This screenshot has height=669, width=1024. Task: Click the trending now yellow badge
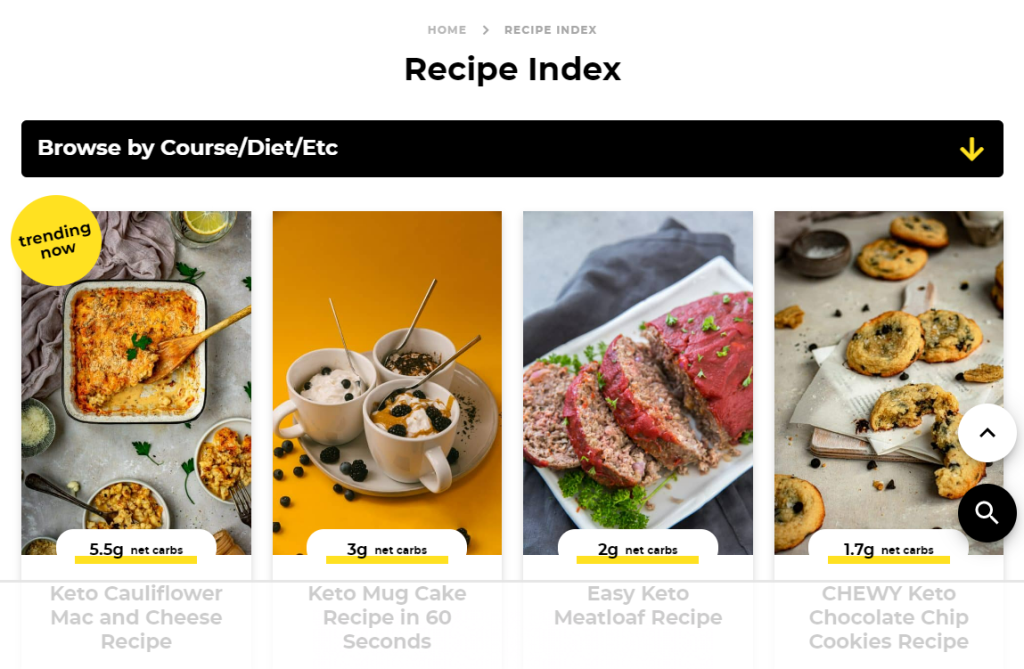56,240
